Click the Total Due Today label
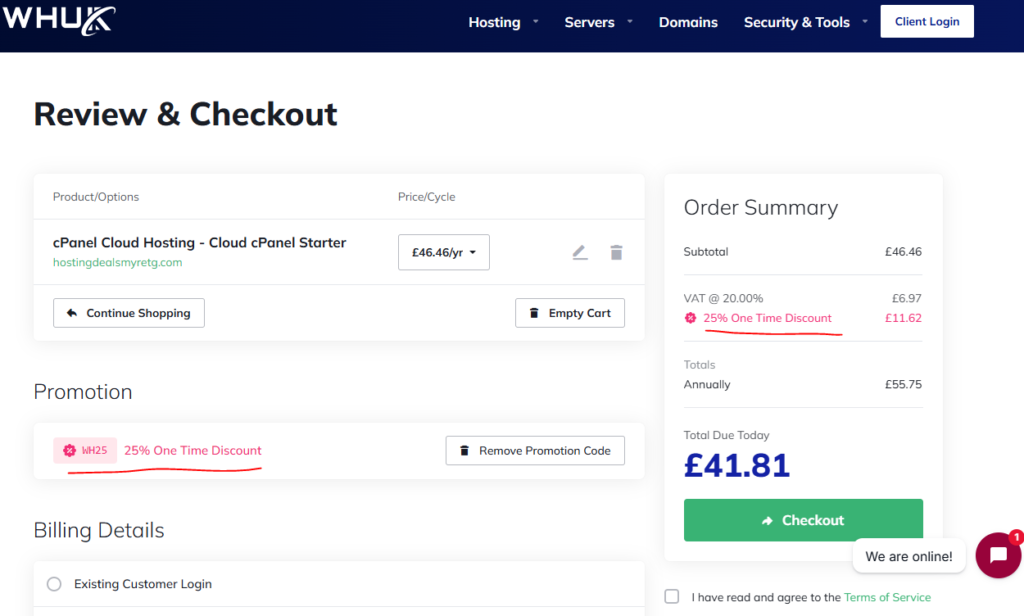This screenshot has width=1024, height=616. click(726, 435)
